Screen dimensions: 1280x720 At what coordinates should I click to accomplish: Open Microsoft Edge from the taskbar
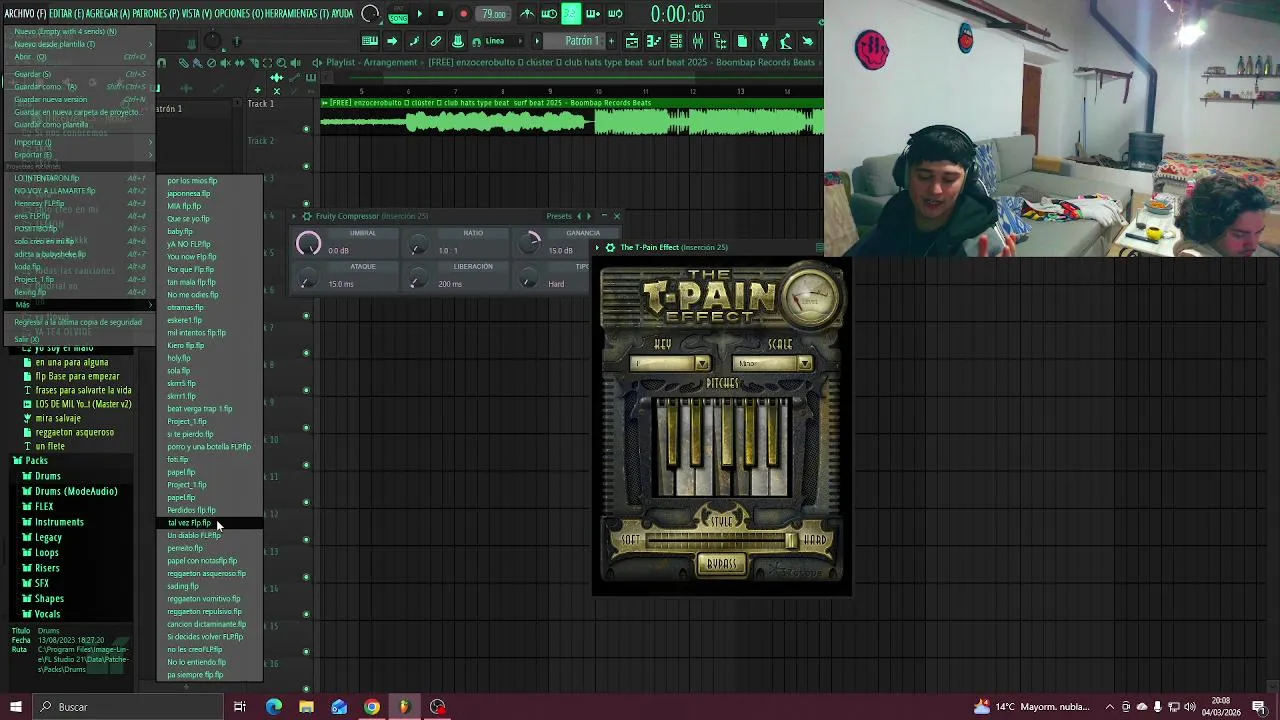pos(274,707)
